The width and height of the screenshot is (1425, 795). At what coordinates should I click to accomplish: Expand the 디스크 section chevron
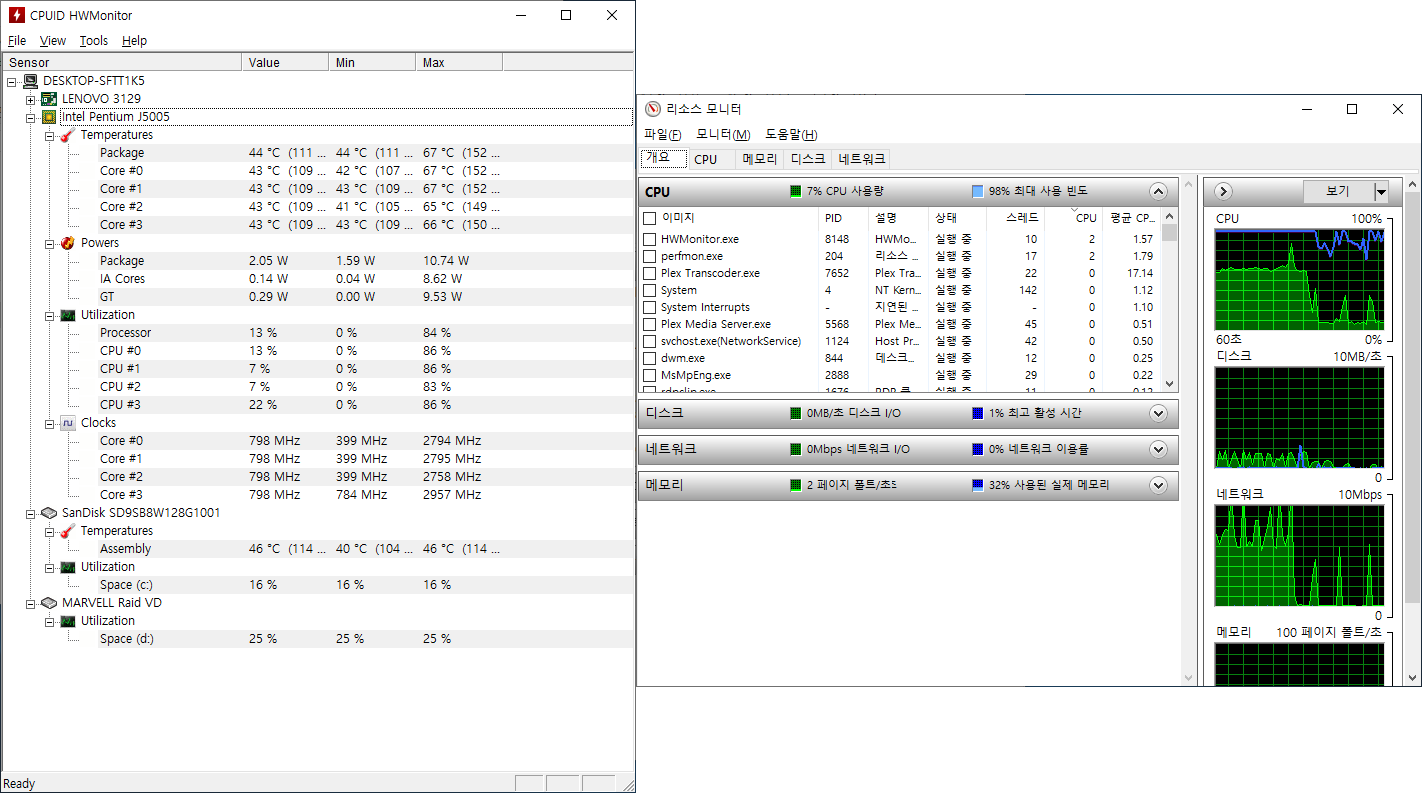pos(1158,413)
